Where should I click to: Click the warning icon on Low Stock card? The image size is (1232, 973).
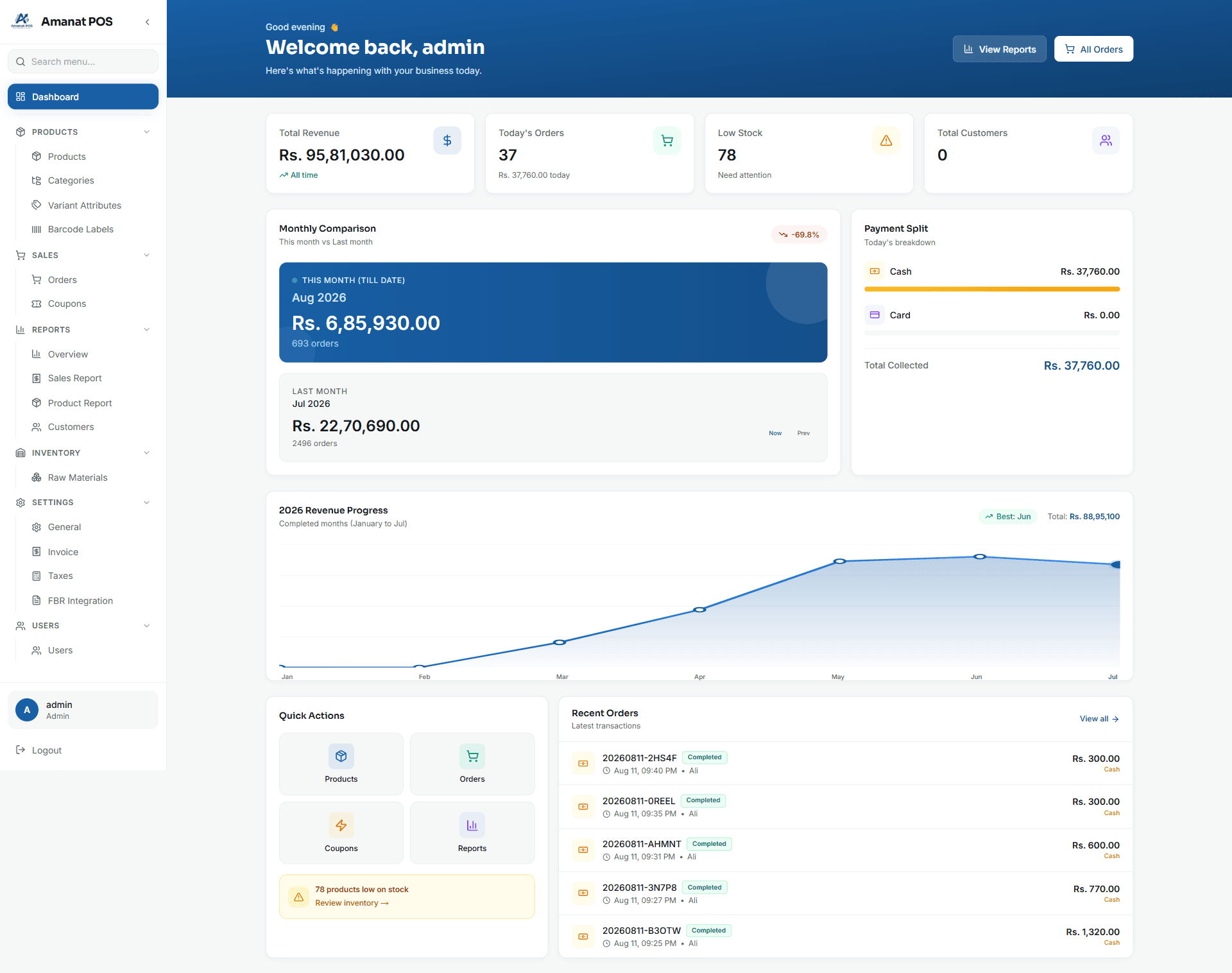pos(886,141)
